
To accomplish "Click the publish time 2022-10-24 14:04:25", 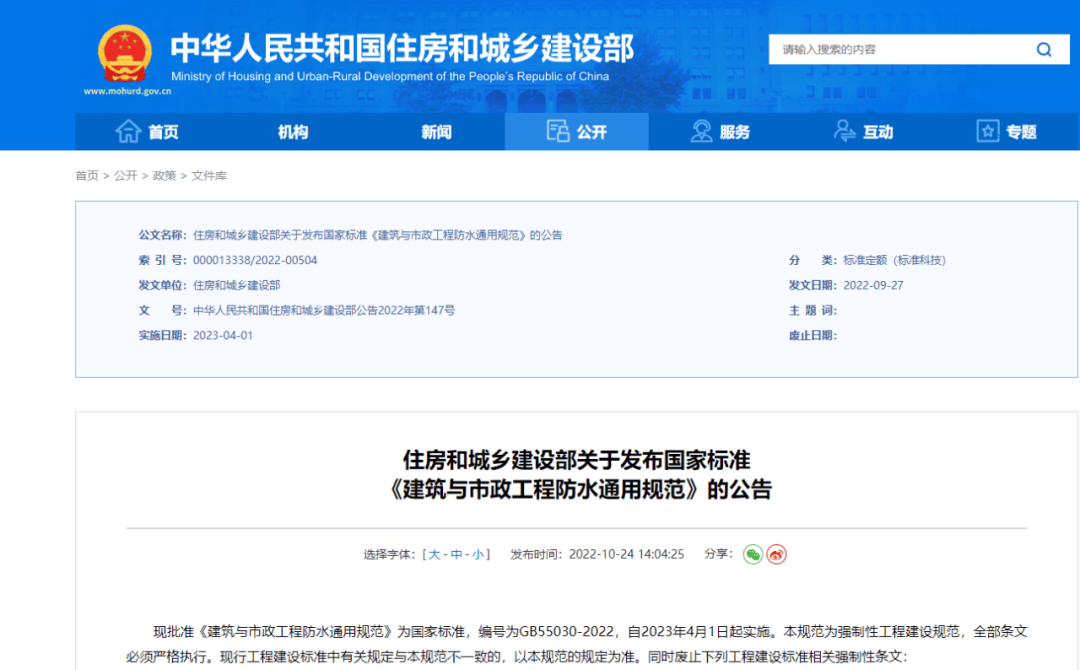I will (x=626, y=554).
